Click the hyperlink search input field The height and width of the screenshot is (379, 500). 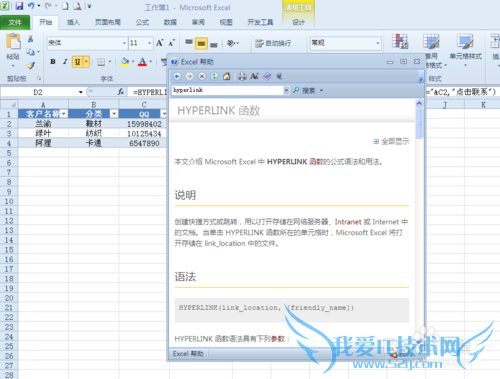(228, 90)
